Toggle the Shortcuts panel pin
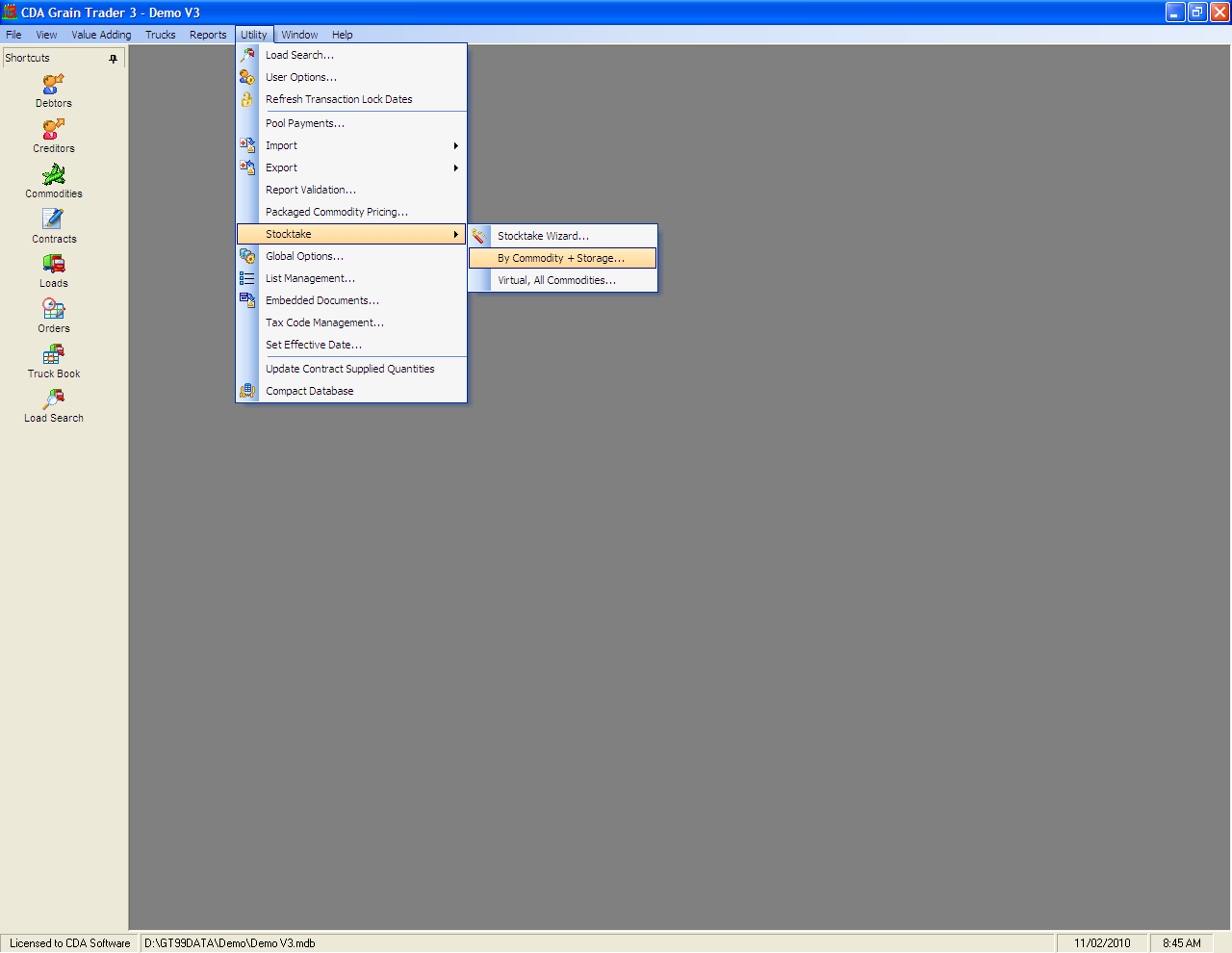This screenshot has width=1232, height=953. coord(113,59)
